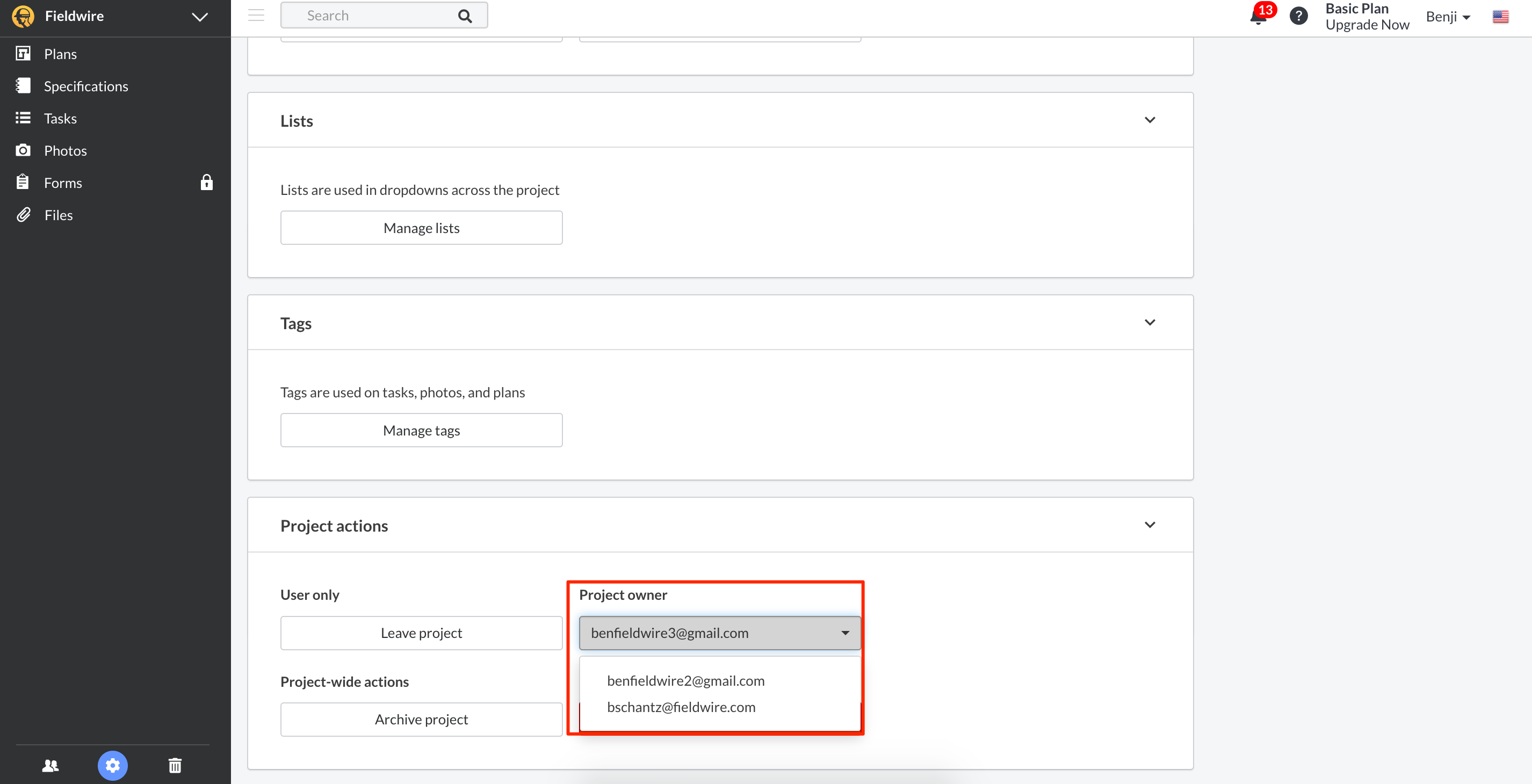This screenshot has height=784, width=1532.
Task: Select benfieldwire2@gmail.com as owner
Action: [686, 680]
